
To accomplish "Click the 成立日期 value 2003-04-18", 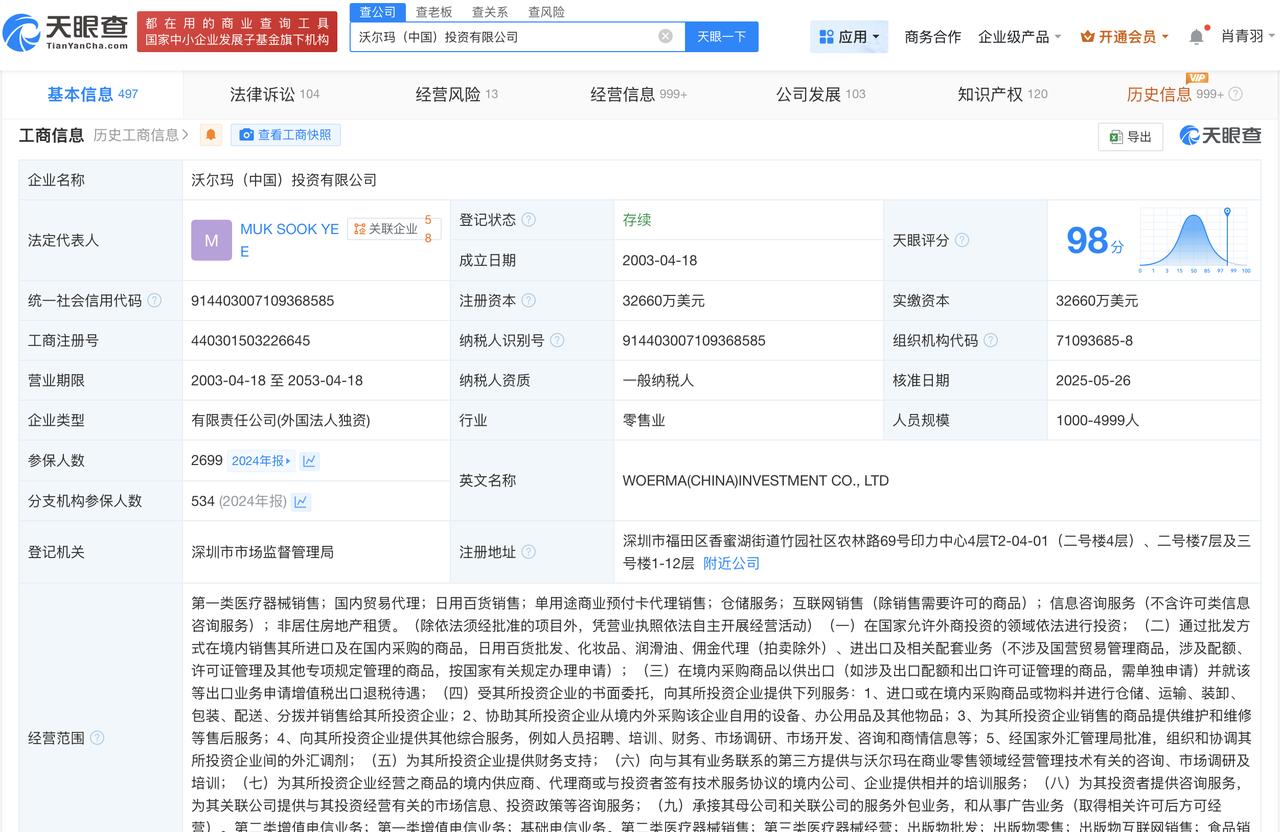I will coord(659,260).
